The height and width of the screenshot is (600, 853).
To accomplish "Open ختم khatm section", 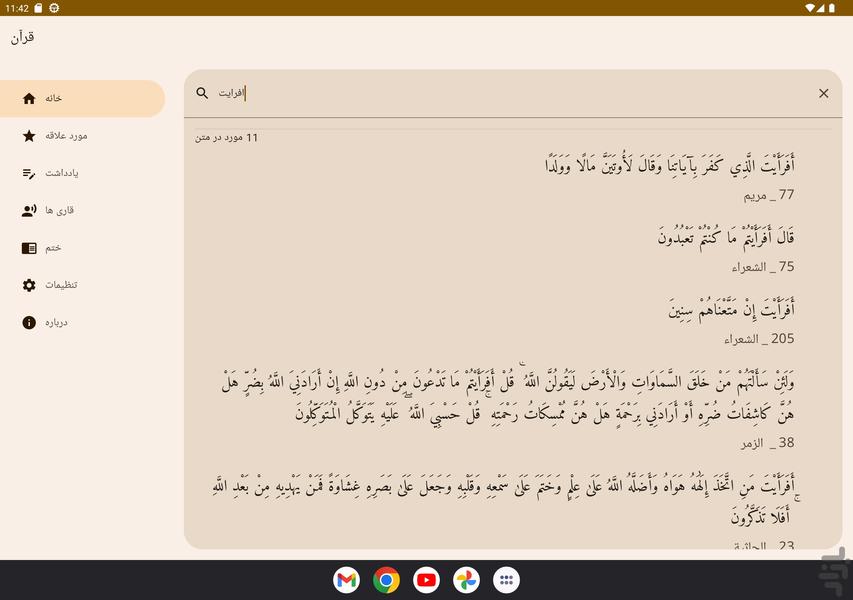I will pyautogui.click(x=82, y=248).
